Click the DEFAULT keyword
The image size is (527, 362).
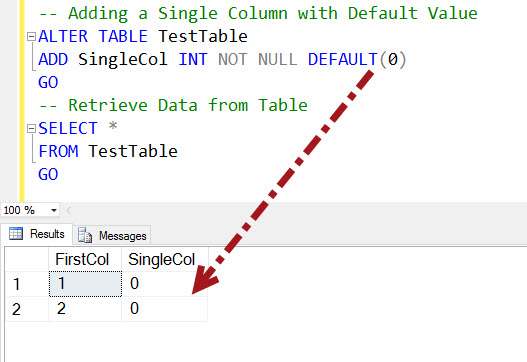(343, 59)
